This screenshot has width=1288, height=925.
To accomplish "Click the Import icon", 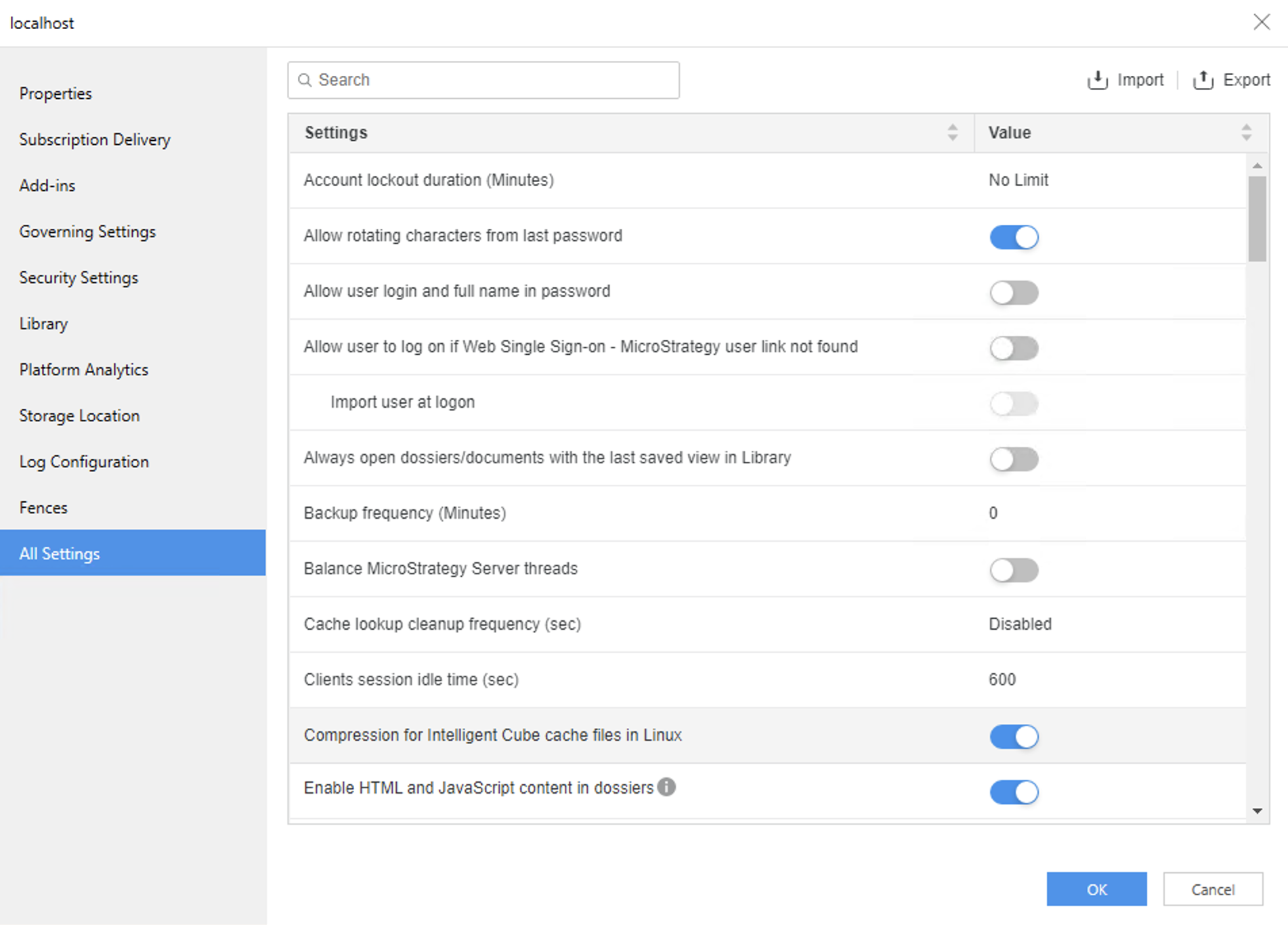I will [1097, 80].
